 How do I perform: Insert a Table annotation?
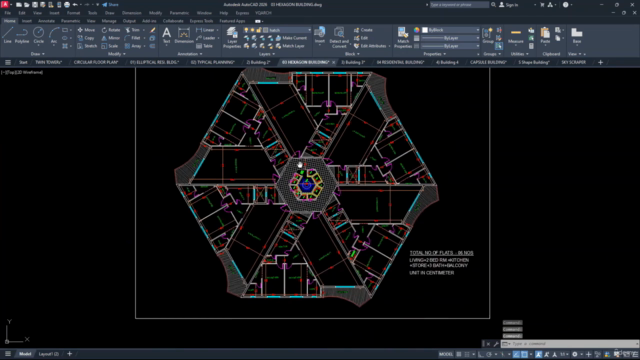204,46
